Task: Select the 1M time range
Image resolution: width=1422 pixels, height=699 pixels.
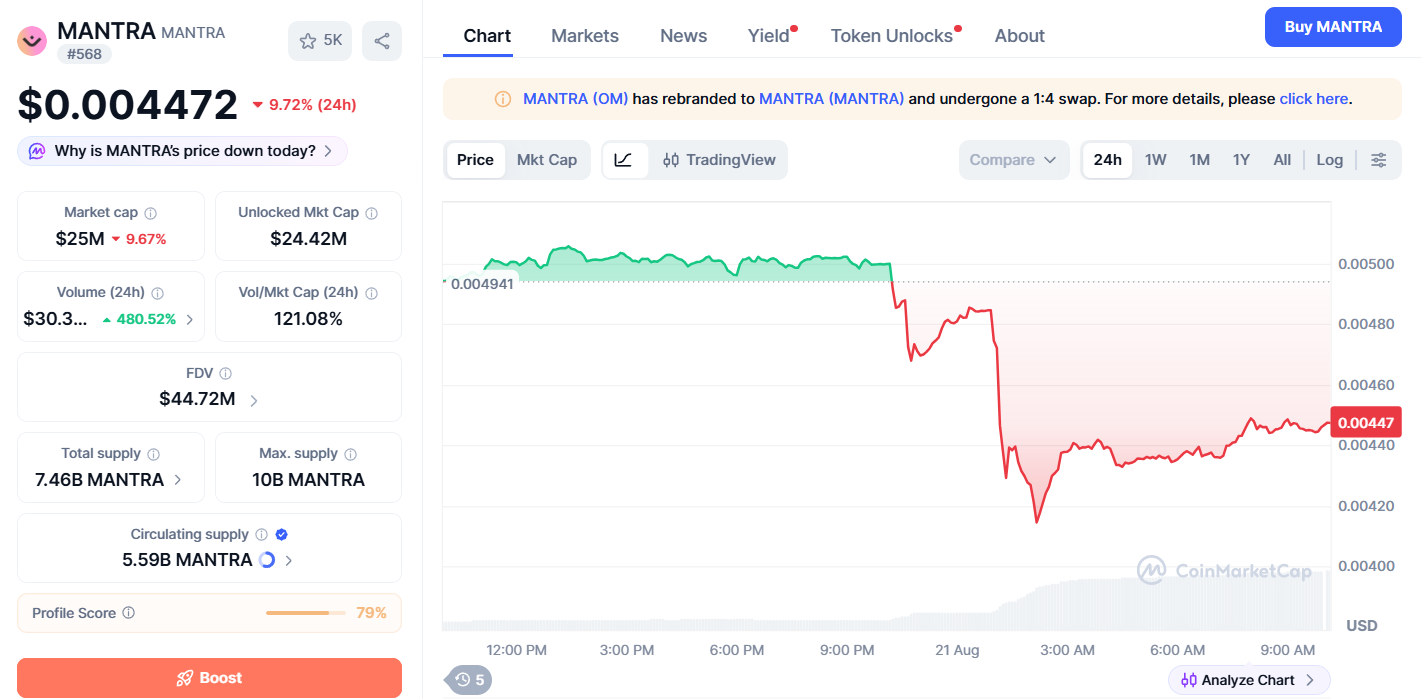Action: [1200, 160]
